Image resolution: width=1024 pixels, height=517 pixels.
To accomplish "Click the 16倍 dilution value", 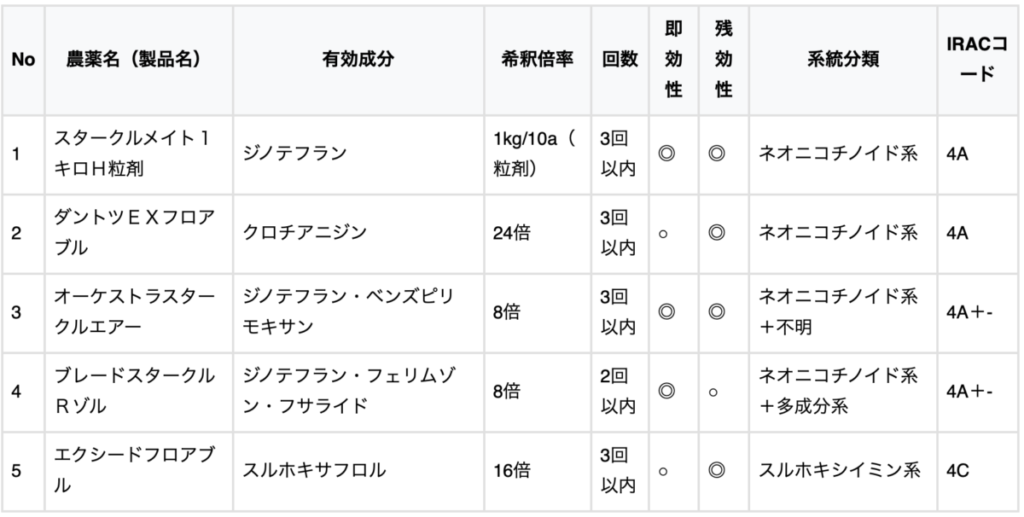I will [x=511, y=471].
